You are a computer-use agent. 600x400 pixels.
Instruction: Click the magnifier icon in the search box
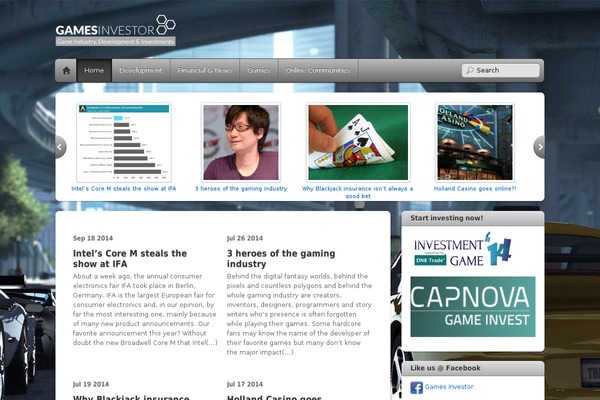click(x=470, y=70)
